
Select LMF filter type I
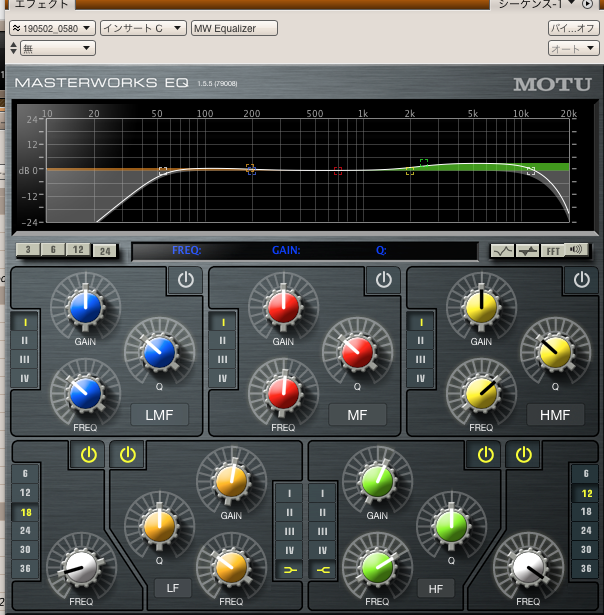pyautogui.click(x=25, y=322)
